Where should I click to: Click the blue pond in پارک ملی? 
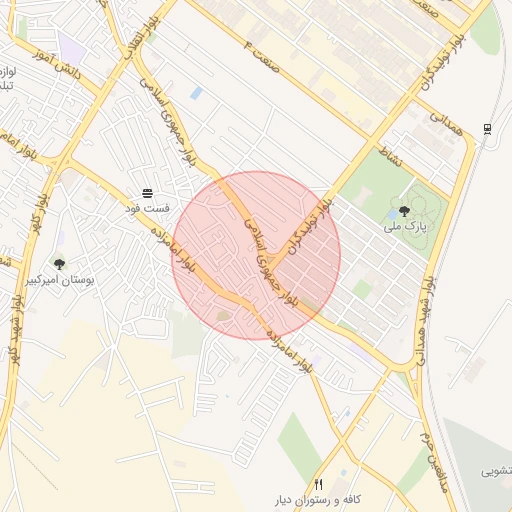click(x=393, y=214)
